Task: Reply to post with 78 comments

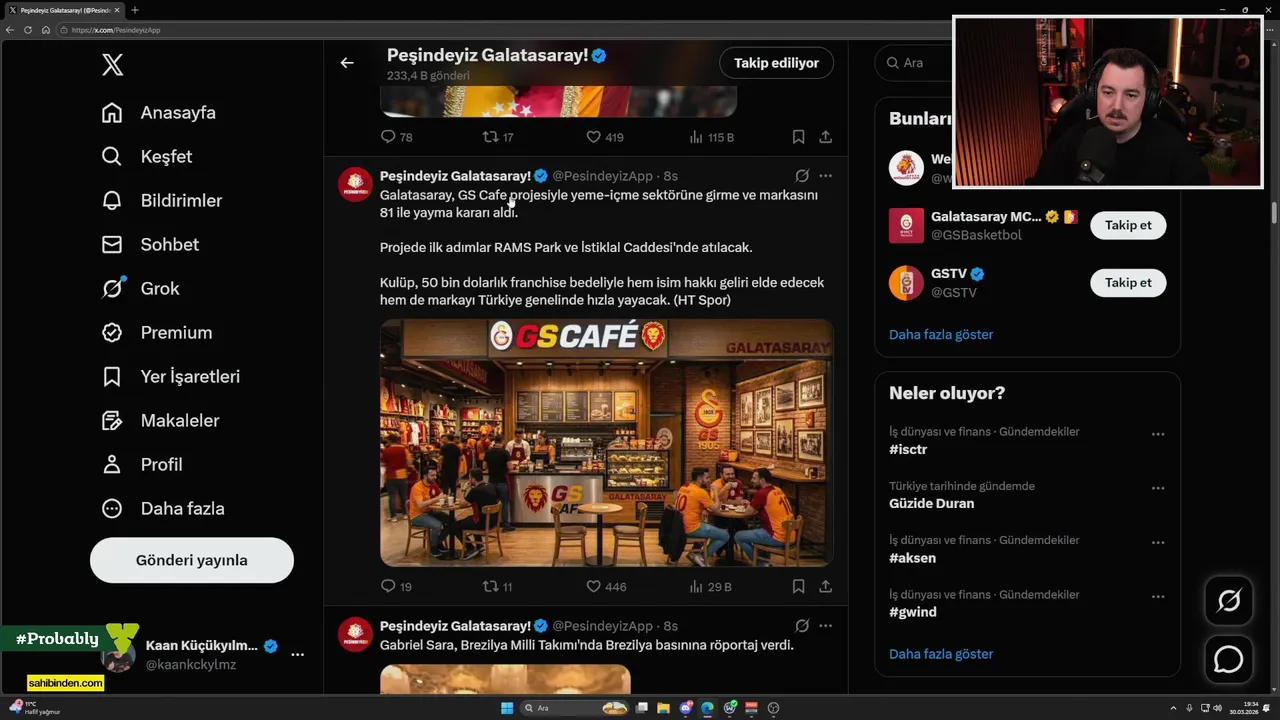Action: pyautogui.click(x=396, y=137)
